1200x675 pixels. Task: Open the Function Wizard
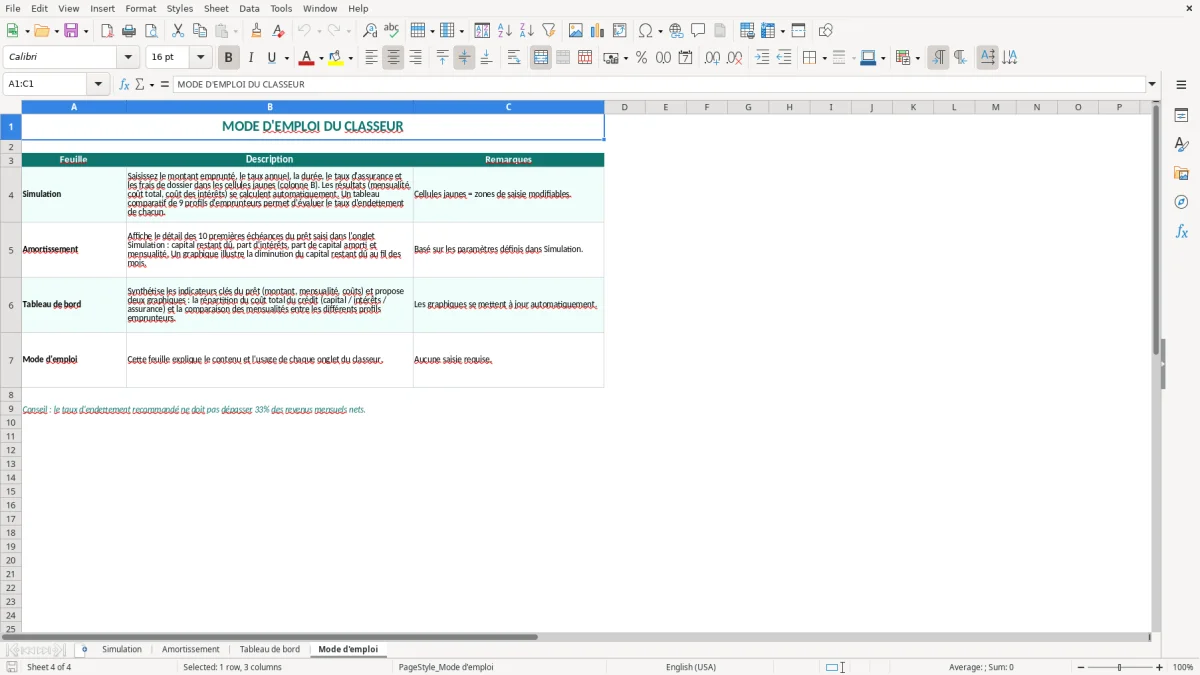tap(124, 84)
